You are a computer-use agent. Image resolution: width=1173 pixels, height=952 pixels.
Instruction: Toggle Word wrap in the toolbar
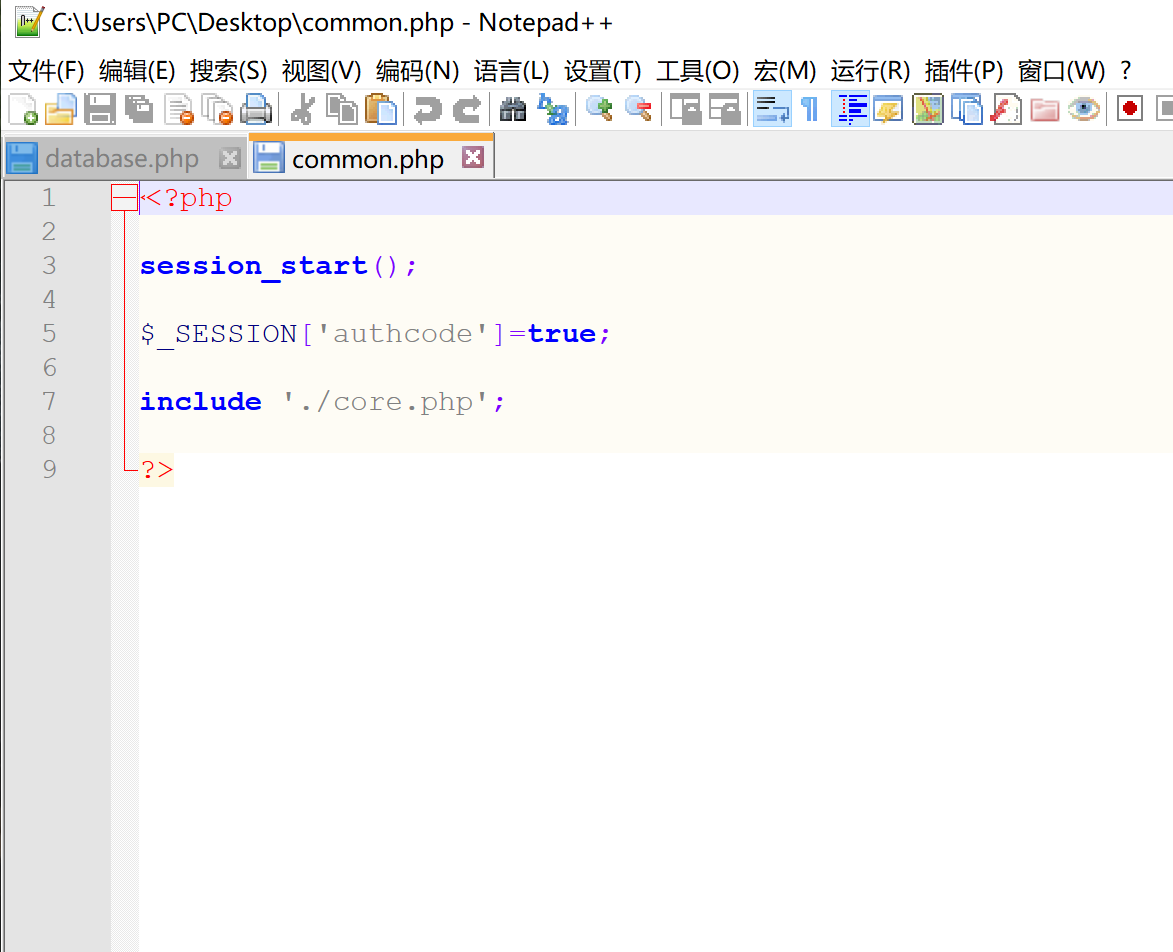pos(771,109)
